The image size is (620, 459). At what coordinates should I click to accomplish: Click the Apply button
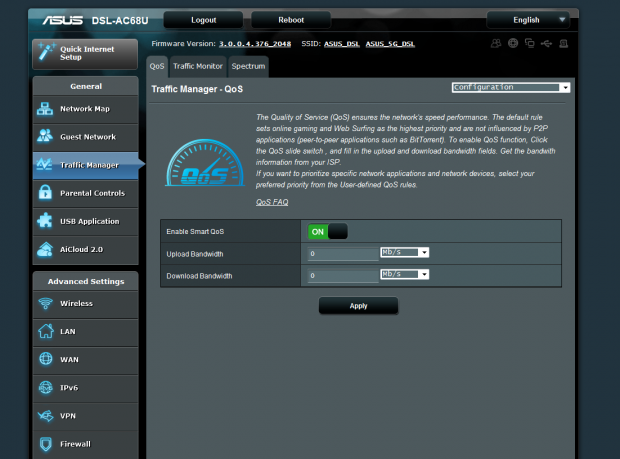358,306
